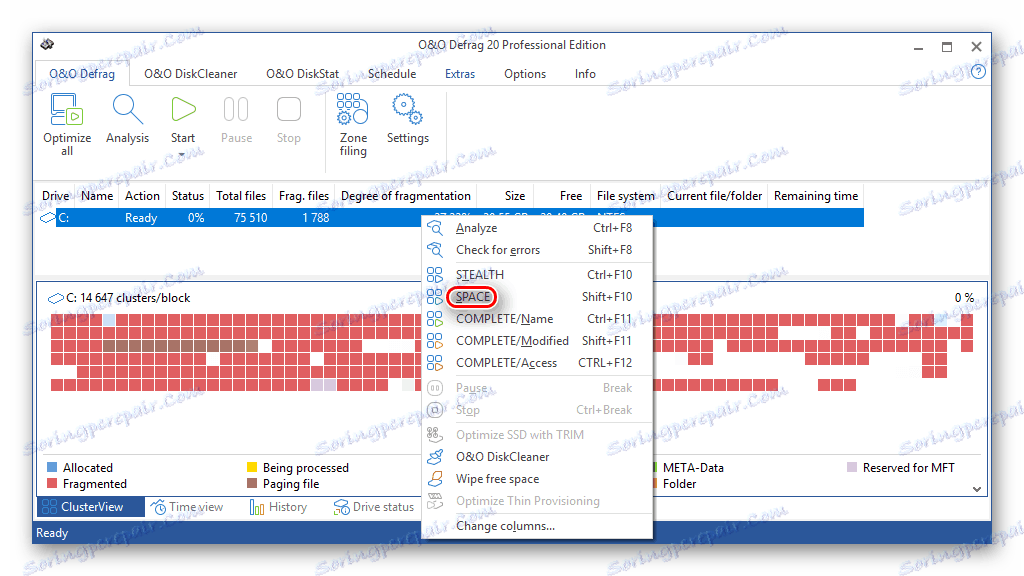
Task: Sort by File system column header
Action: [626, 196]
